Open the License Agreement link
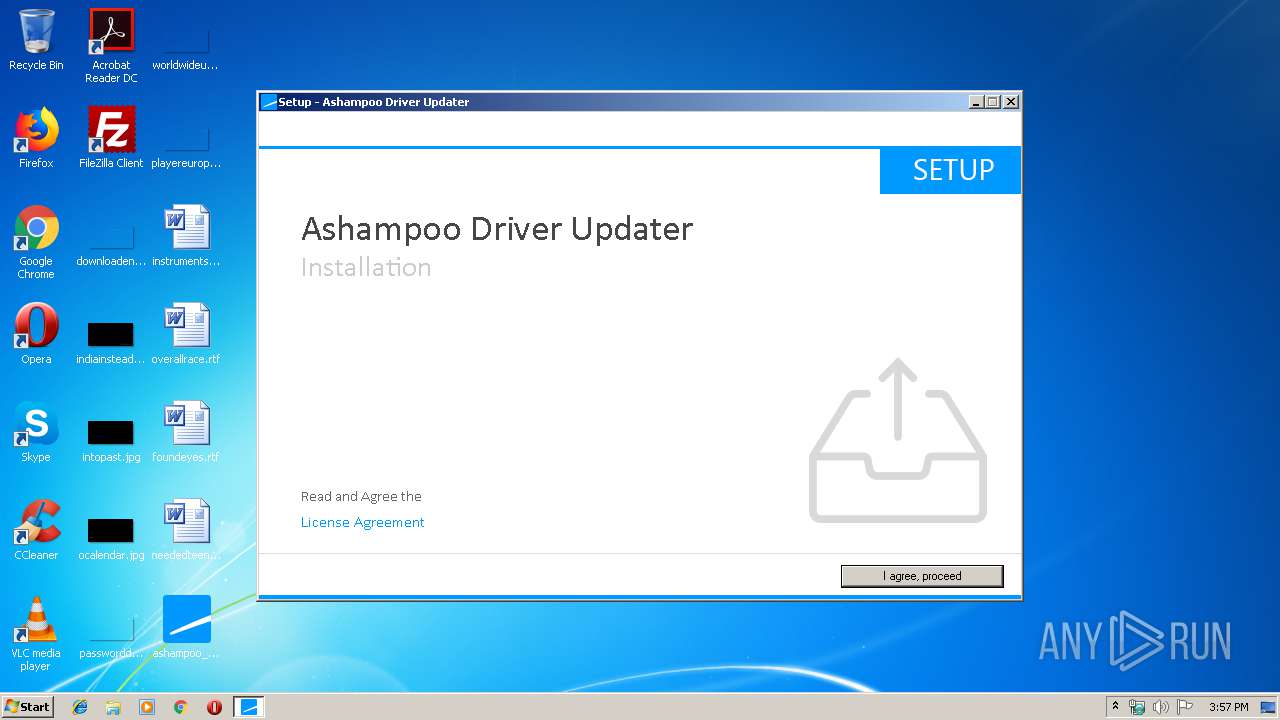The height and width of the screenshot is (720, 1280). pos(362,522)
